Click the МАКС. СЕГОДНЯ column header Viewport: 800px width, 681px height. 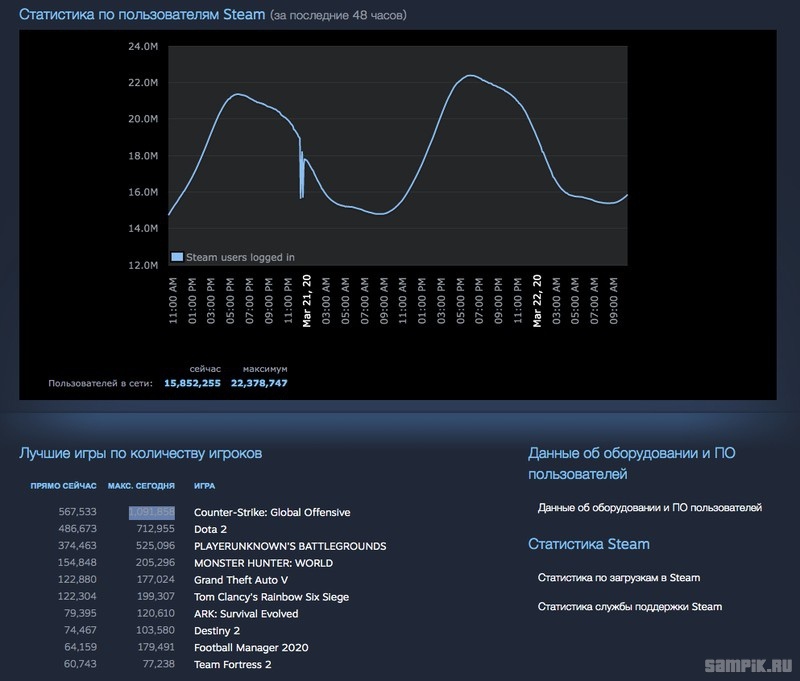pos(141,486)
